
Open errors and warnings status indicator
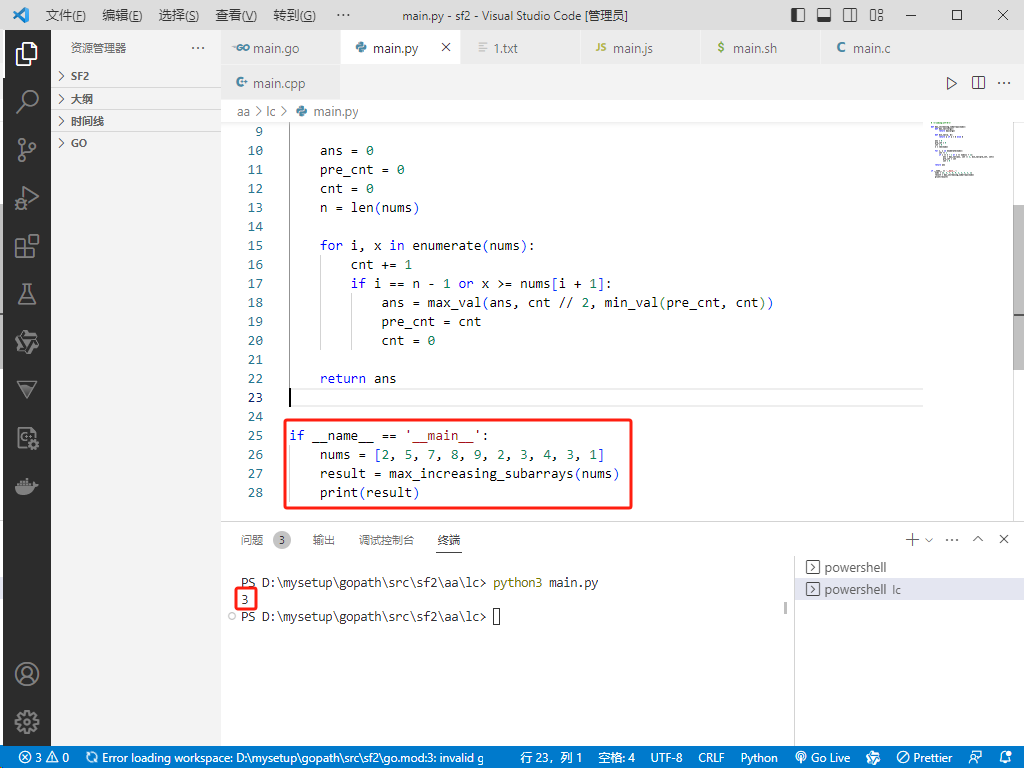pos(43,757)
